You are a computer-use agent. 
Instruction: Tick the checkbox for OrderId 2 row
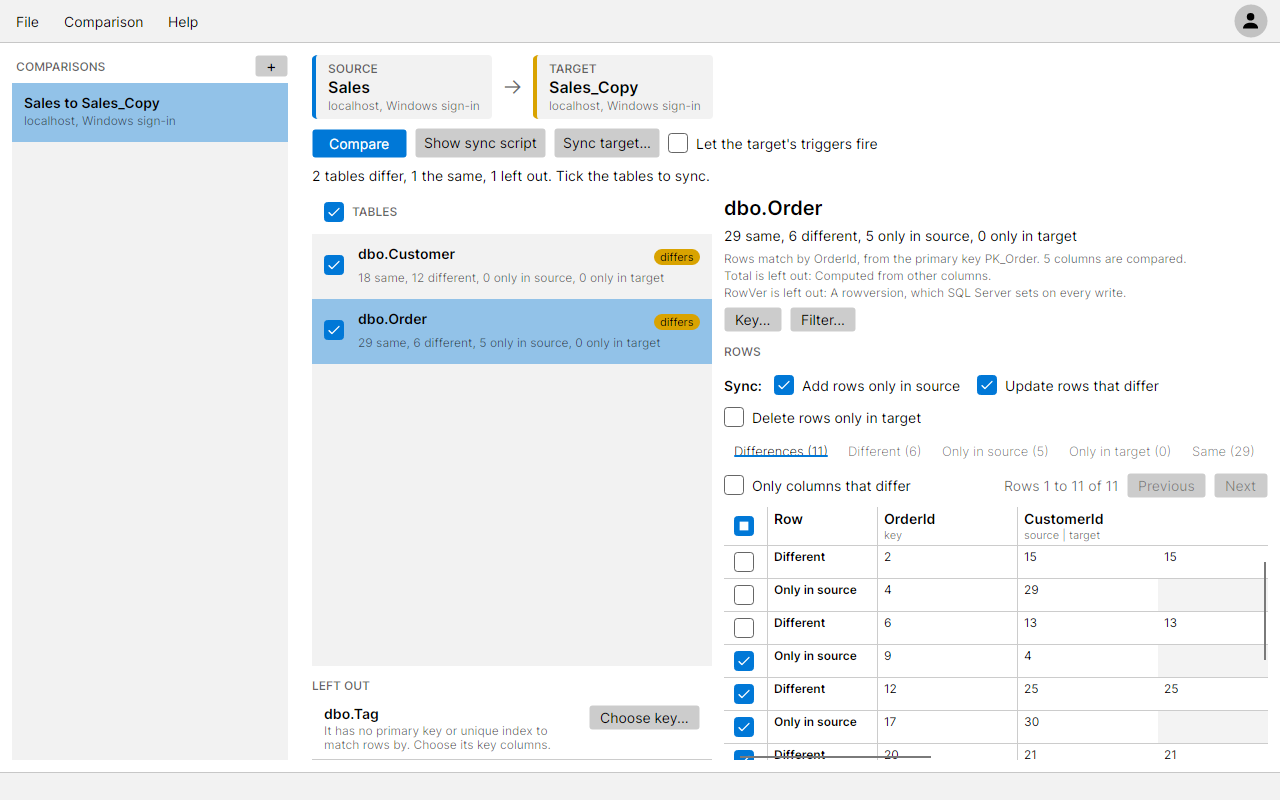(x=744, y=562)
